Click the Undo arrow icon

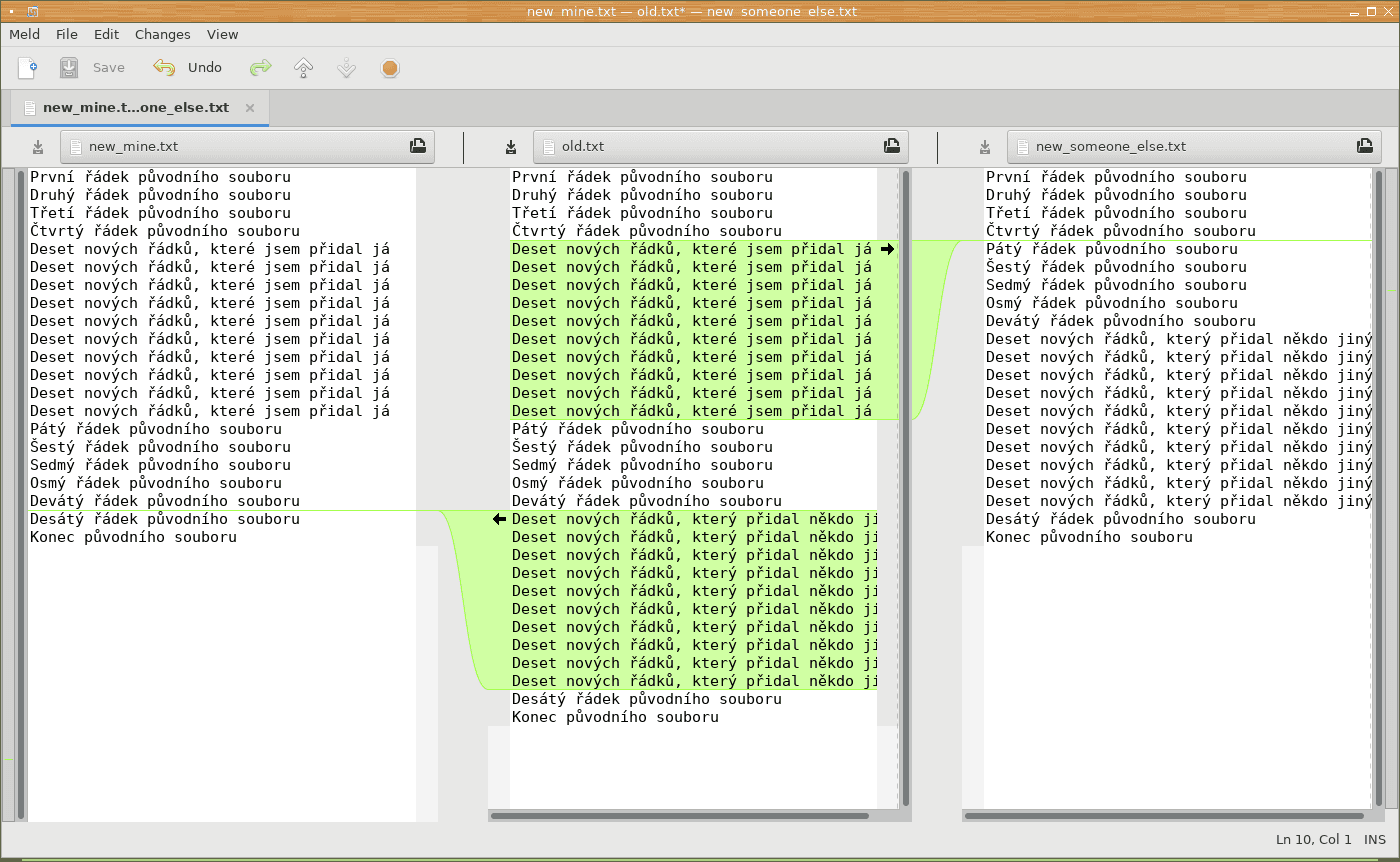click(164, 68)
